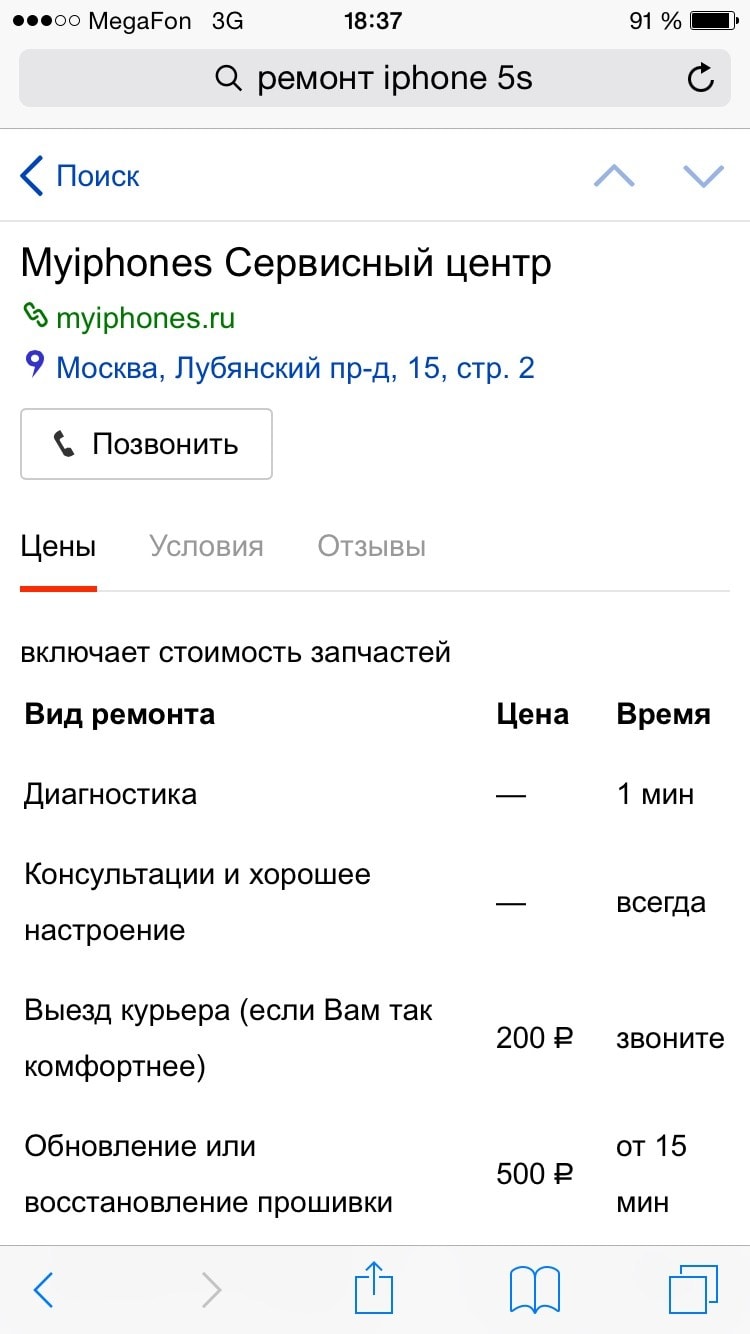Select the Цены tab
This screenshot has width=750, height=1334.
point(59,547)
